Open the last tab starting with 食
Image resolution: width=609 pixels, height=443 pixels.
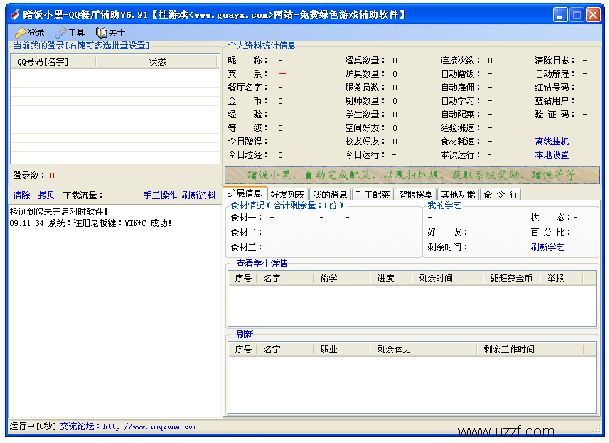(x=500, y=195)
